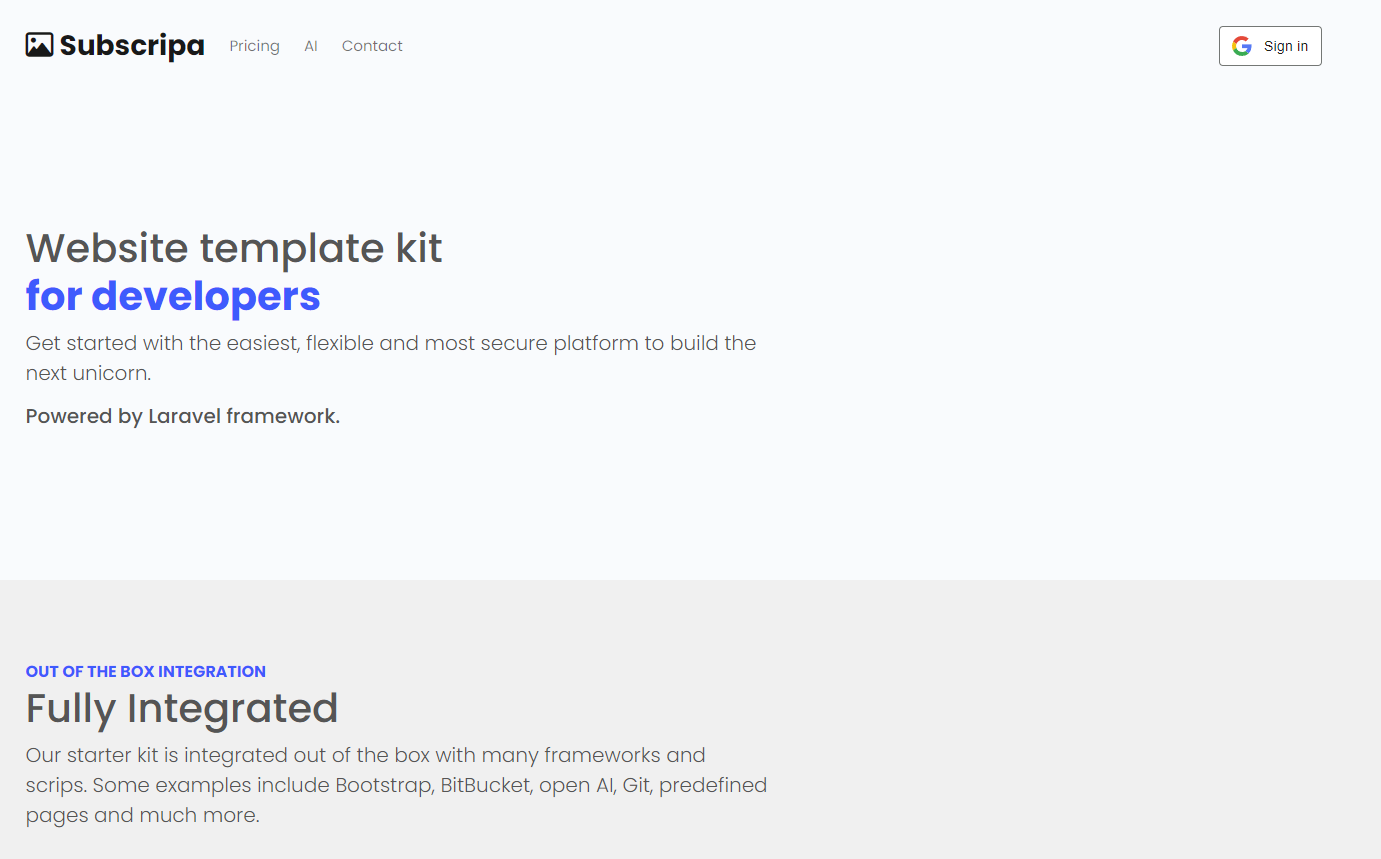The height and width of the screenshot is (859, 1381).
Task: Click the 'Sign in' label text
Action: coord(1286,46)
